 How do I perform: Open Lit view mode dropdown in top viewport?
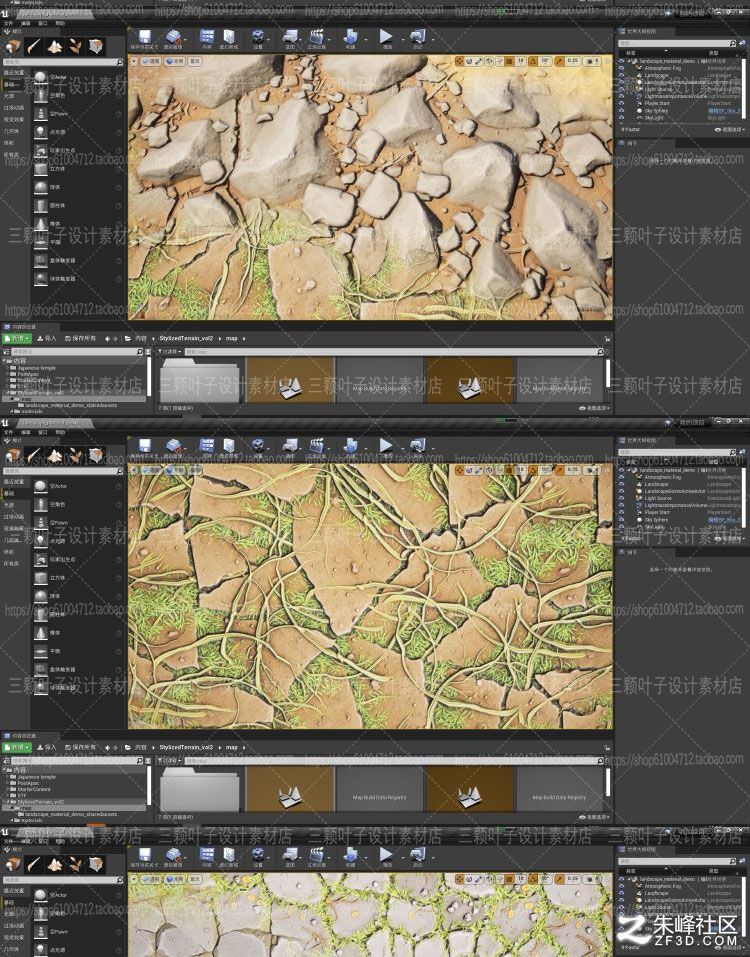click(174, 61)
